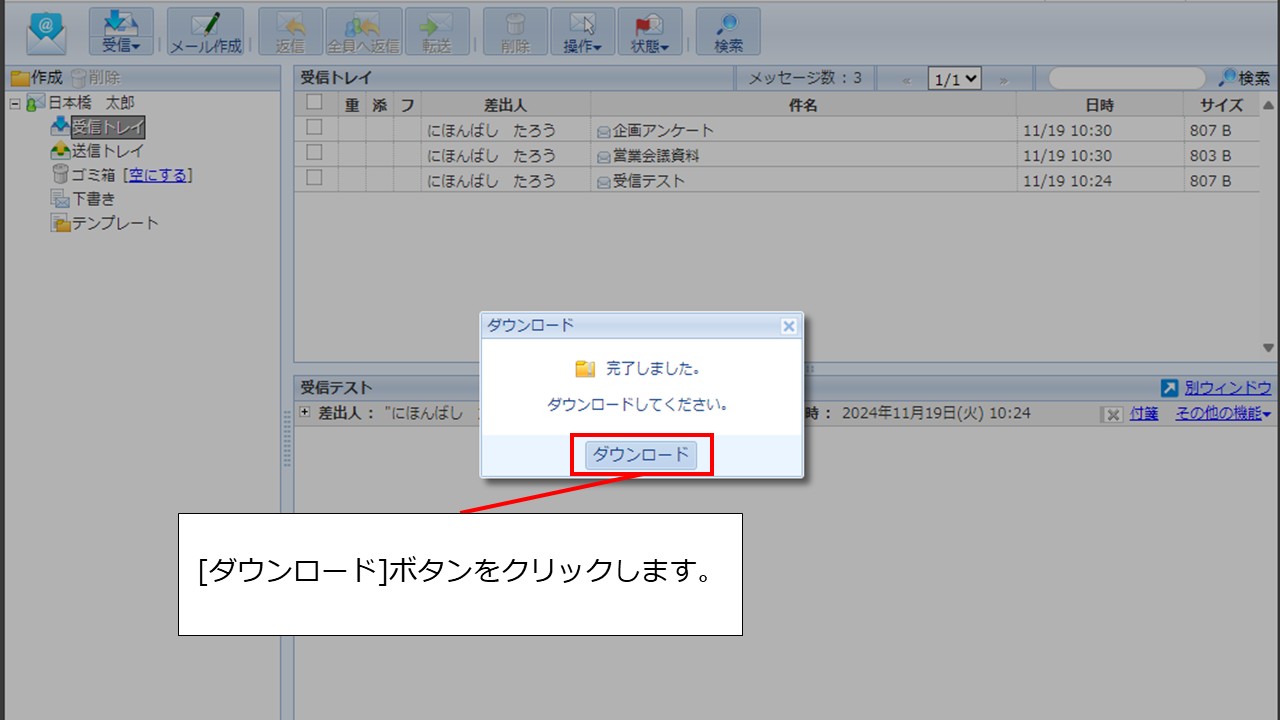
Task: Open the 1/1 page selector dropdown
Action: tap(954, 79)
